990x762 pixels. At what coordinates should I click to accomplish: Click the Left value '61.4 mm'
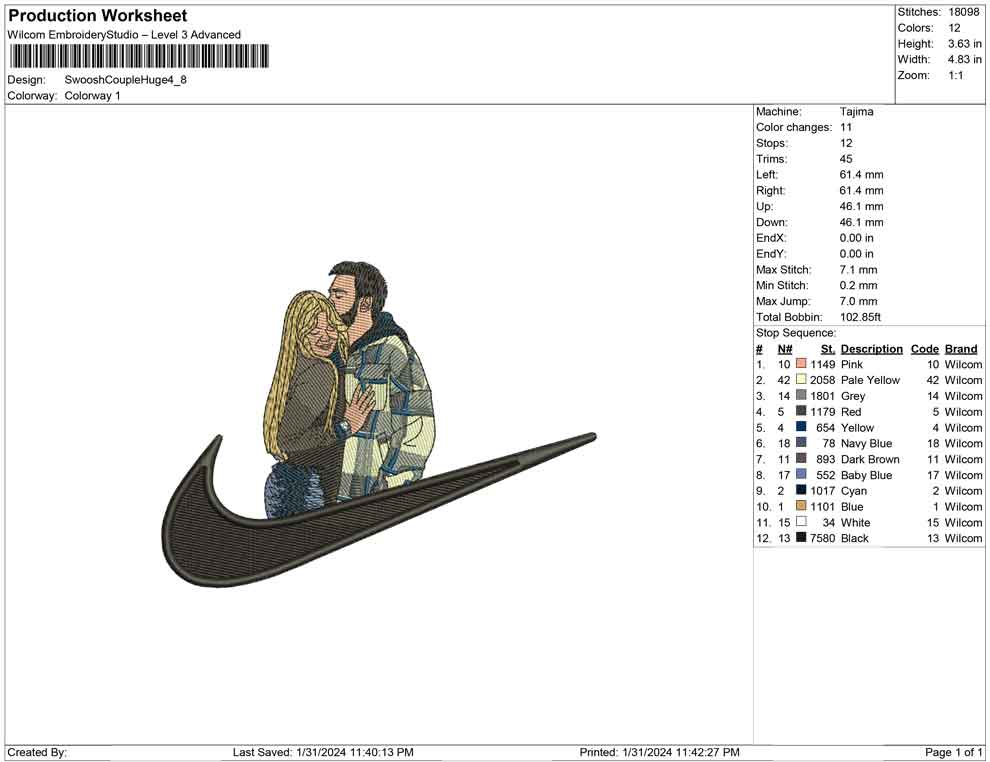point(861,175)
